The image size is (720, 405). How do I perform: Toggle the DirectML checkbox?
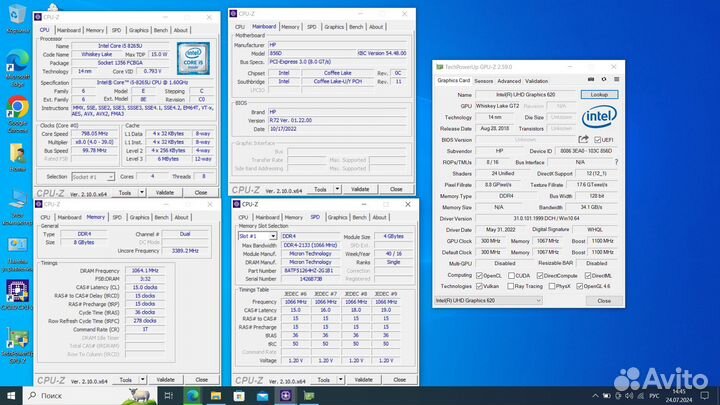click(588, 276)
